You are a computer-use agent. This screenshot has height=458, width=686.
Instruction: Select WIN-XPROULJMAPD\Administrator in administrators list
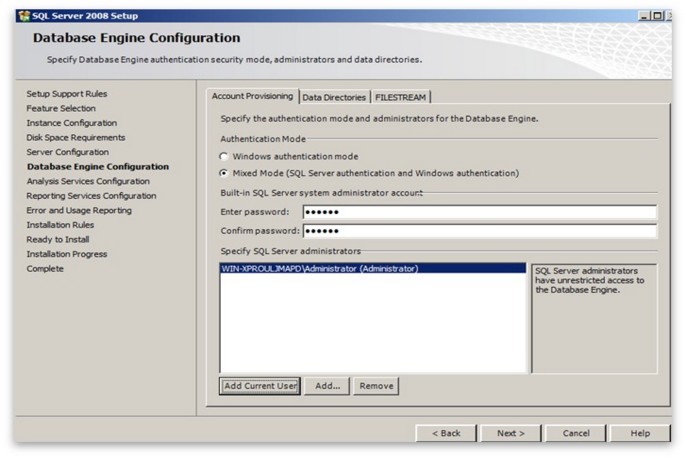(373, 269)
